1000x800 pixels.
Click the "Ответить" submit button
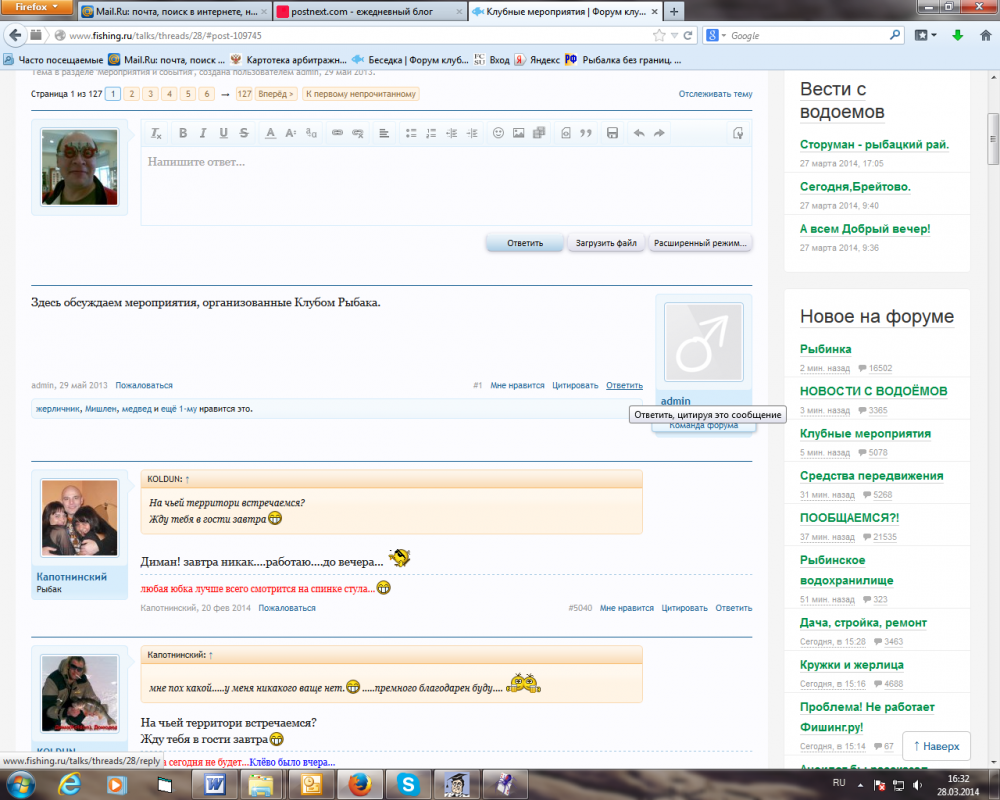(524, 243)
